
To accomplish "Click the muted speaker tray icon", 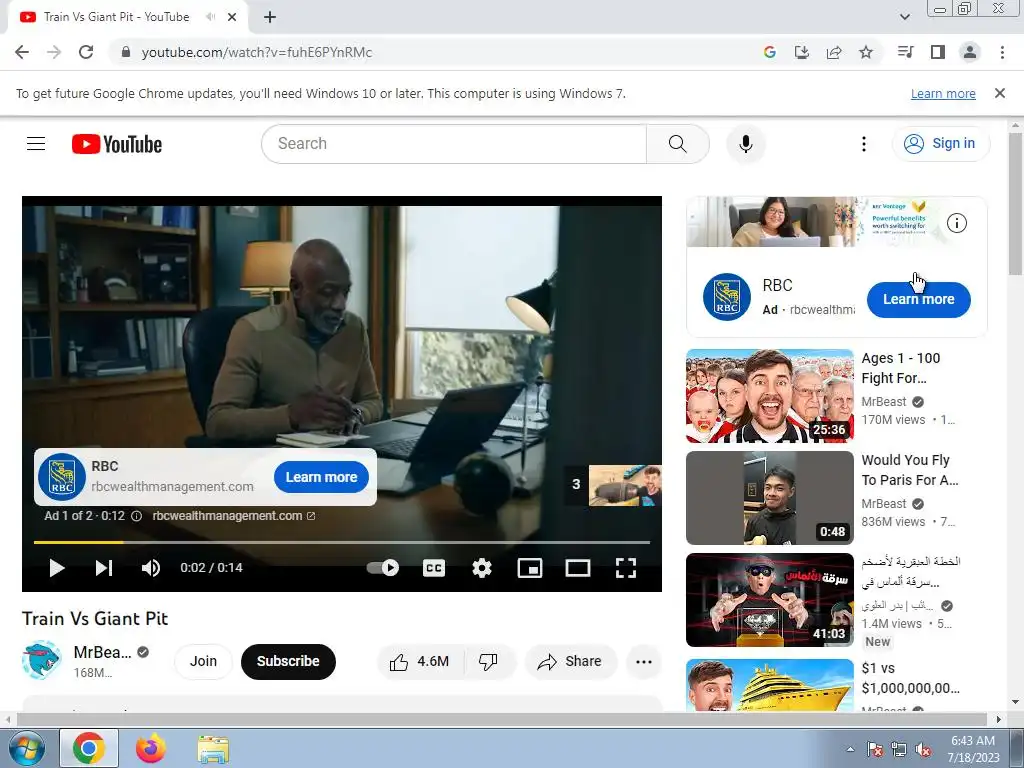I will 923,750.
